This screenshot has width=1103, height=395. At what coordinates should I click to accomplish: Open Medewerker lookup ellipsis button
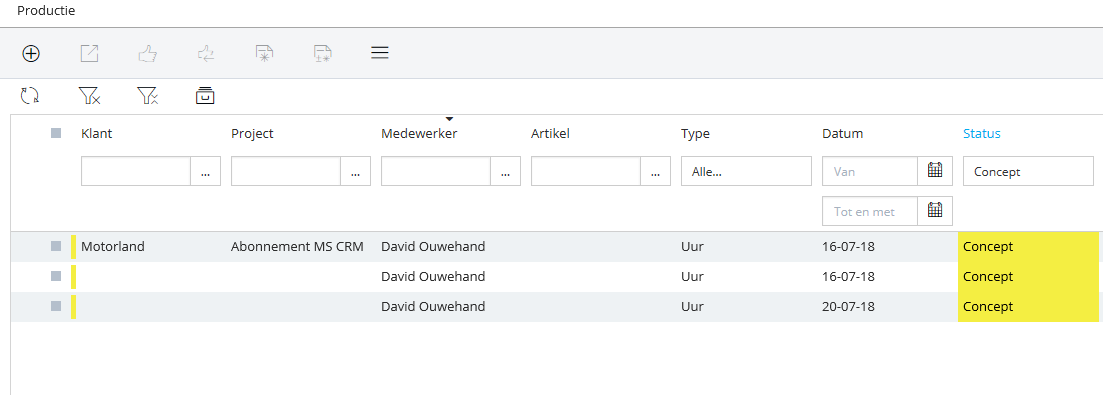point(505,171)
